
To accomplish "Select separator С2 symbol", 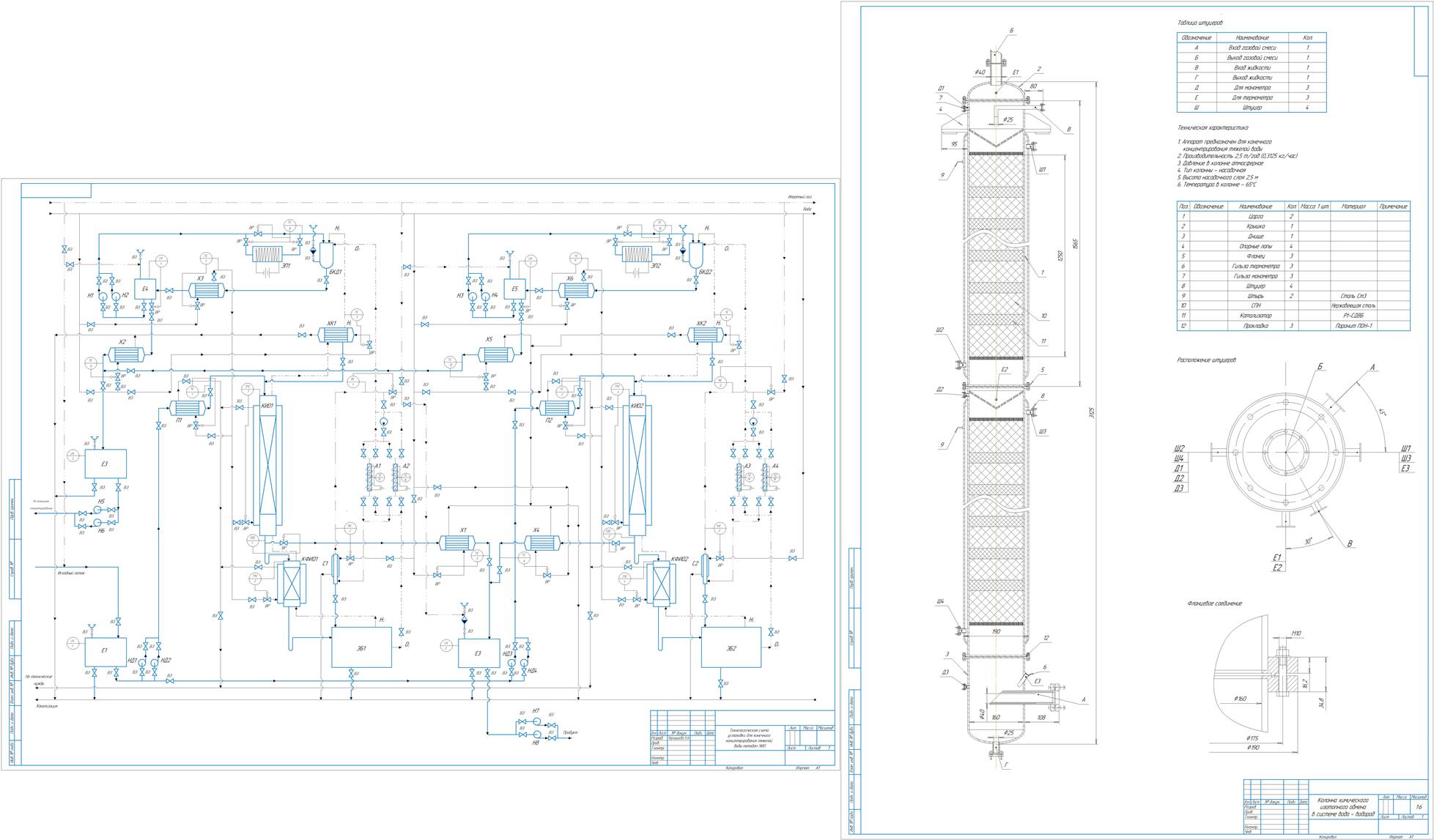I will [705, 568].
